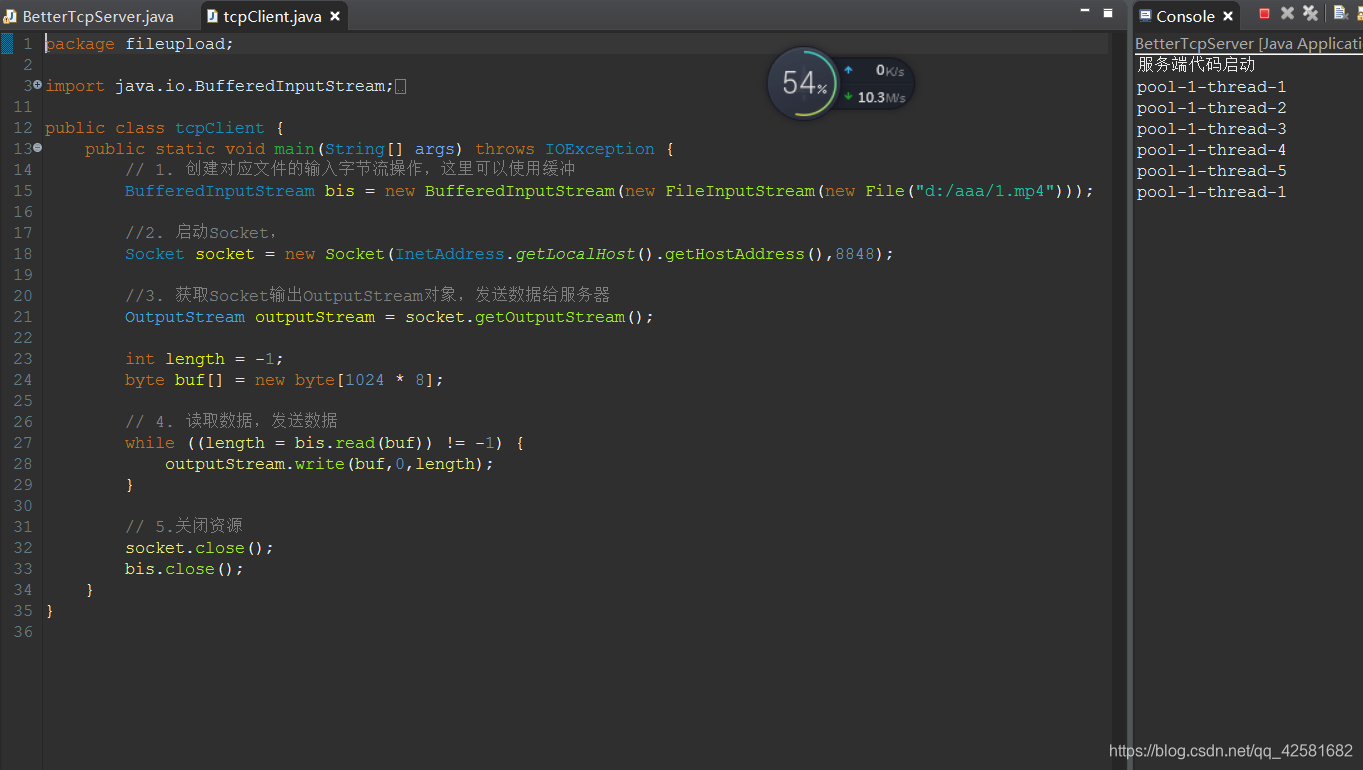Click 'FileInputStream' on line 15
Image resolution: width=1363 pixels, height=770 pixels.
click(740, 191)
